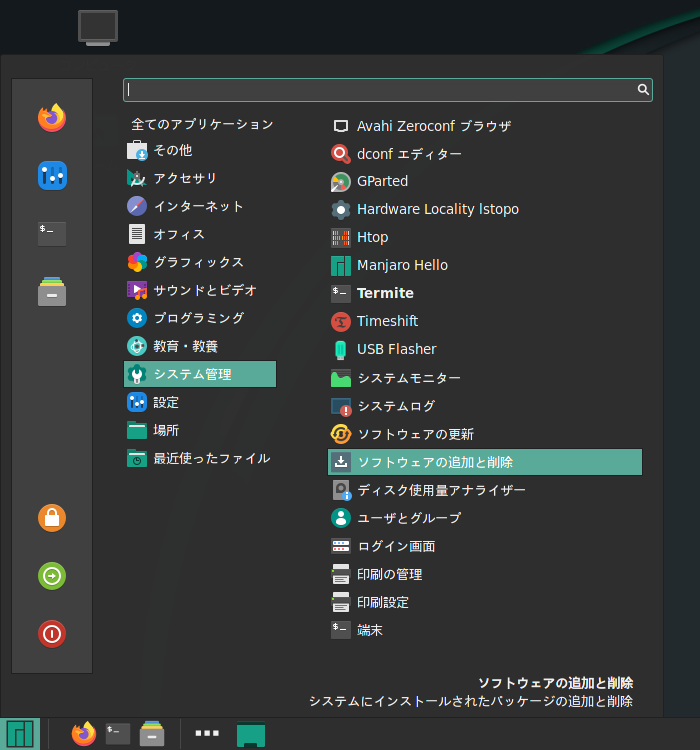Open Firefox from the favorites sidebar

point(52,118)
